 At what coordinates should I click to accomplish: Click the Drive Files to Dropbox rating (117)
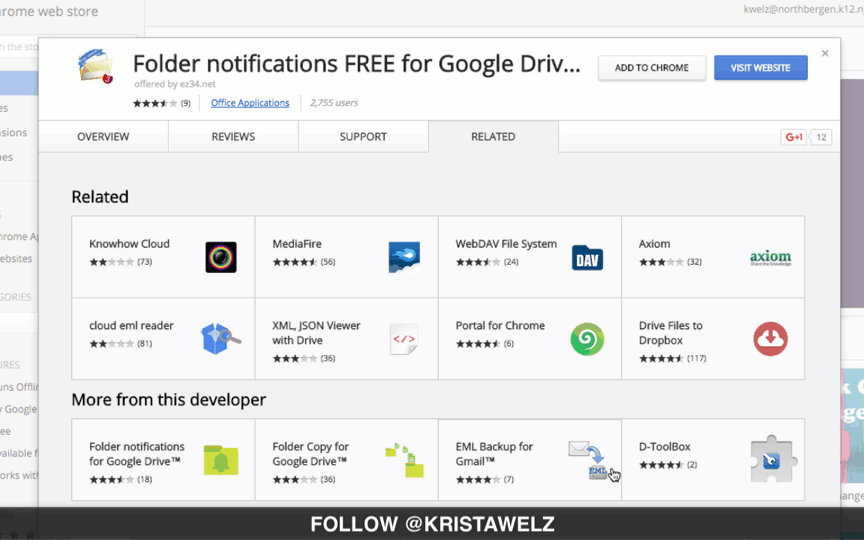tap(673, 358)
